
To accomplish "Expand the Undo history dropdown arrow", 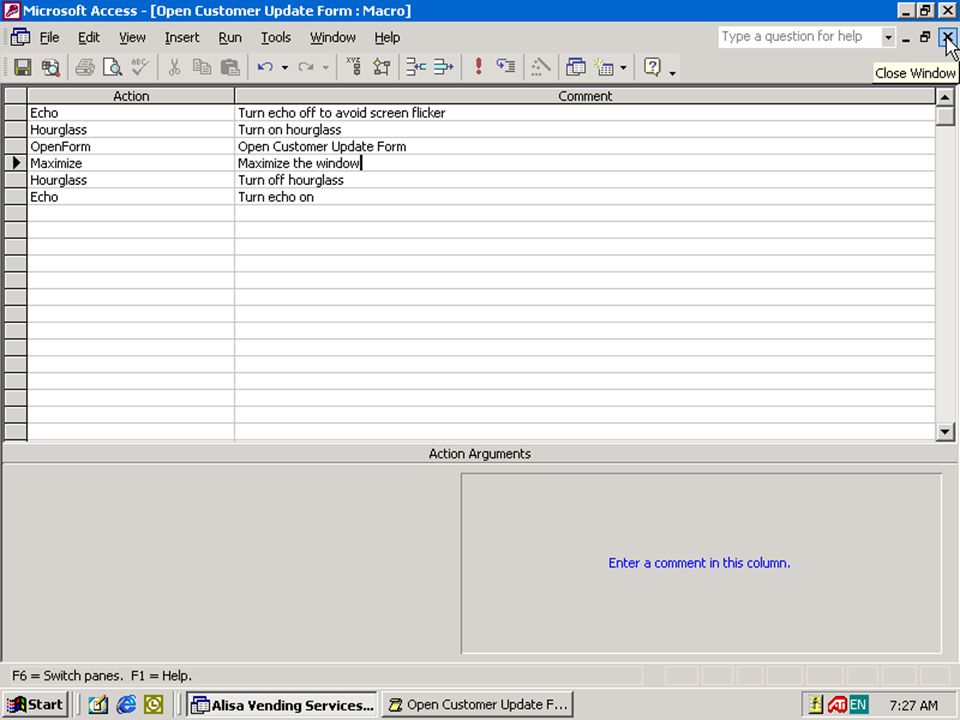I will click(x=285, y=67).
